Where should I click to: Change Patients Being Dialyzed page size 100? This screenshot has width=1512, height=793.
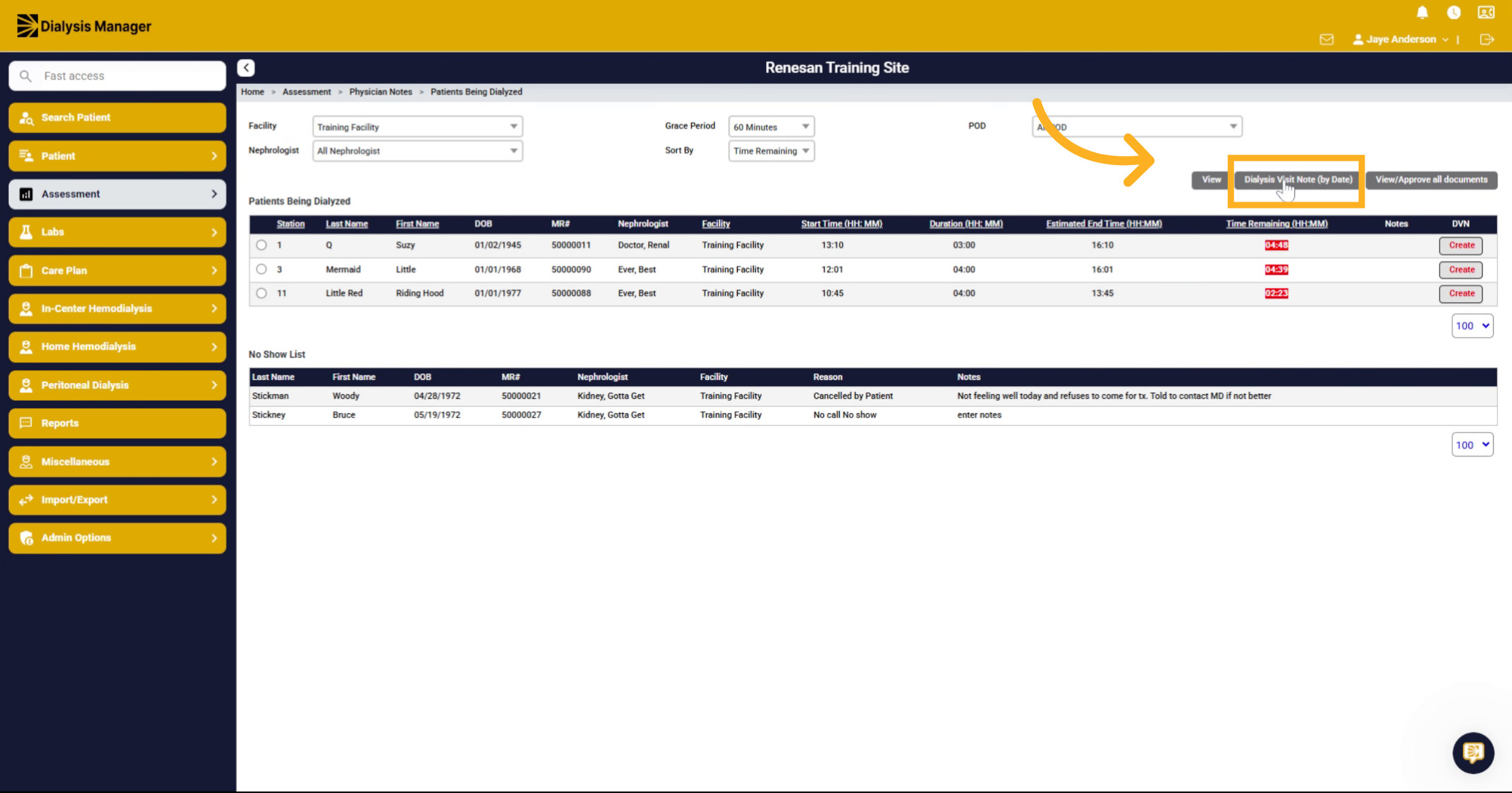point(1472,326)
